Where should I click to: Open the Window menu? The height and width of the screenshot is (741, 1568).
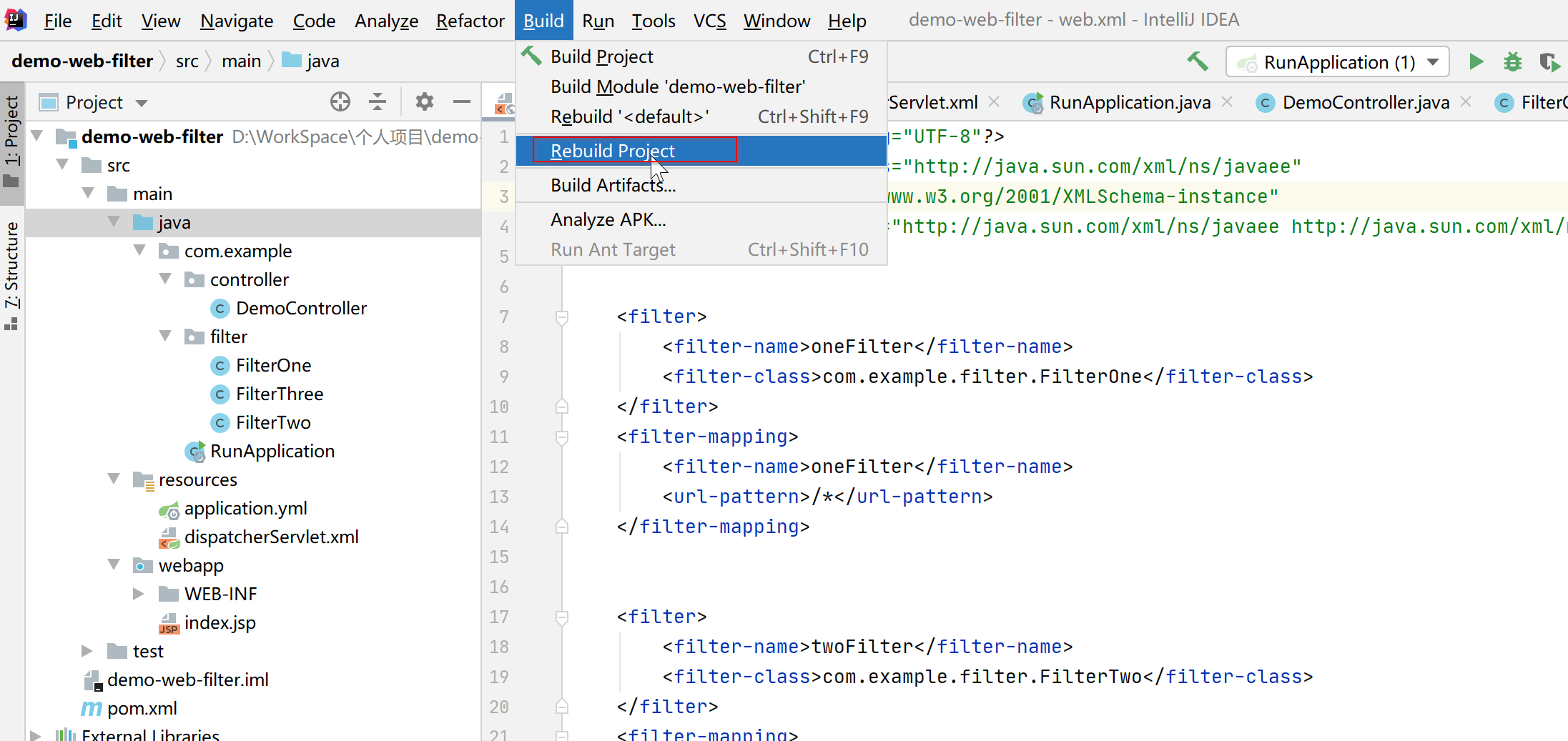click(776, 21)
